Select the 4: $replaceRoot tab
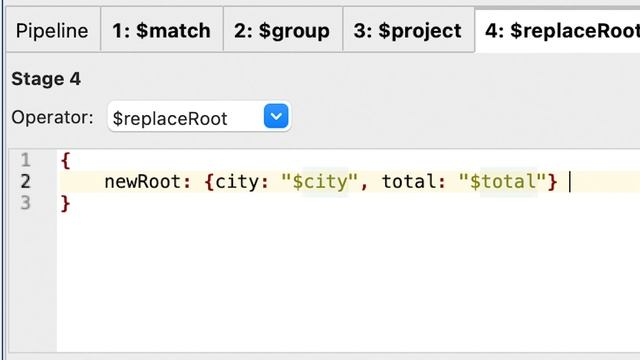Image resolution: width=640 pixels, height=360 pixels. coord(558,31)
